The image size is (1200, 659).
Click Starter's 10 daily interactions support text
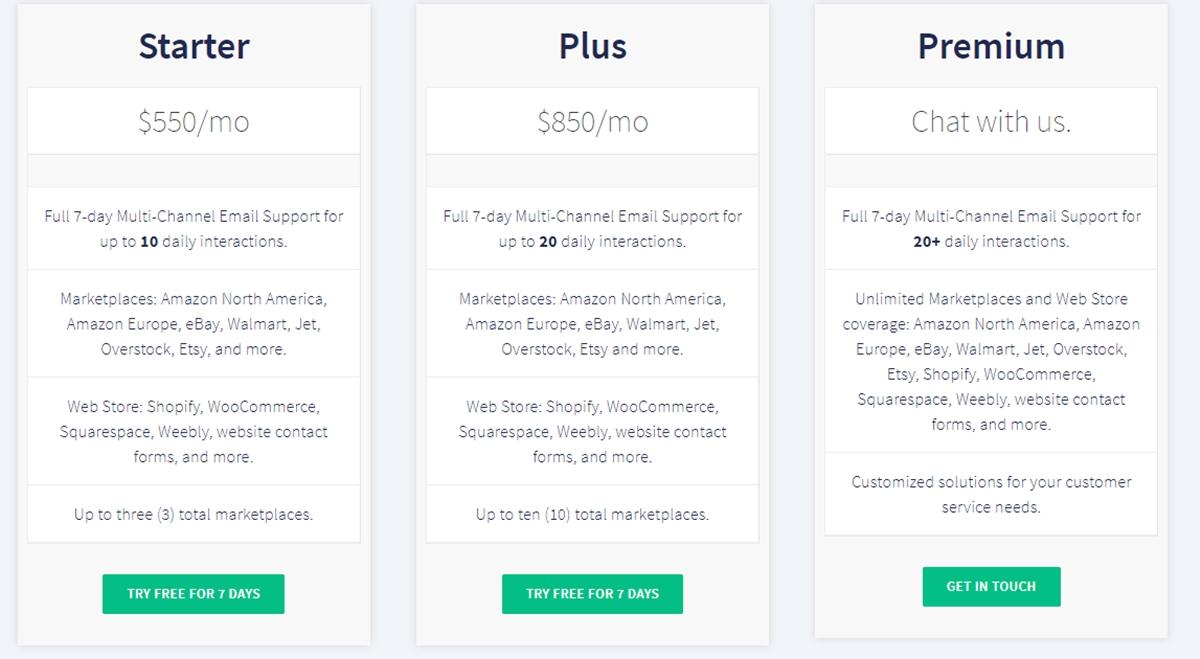[x=194, y=229]
